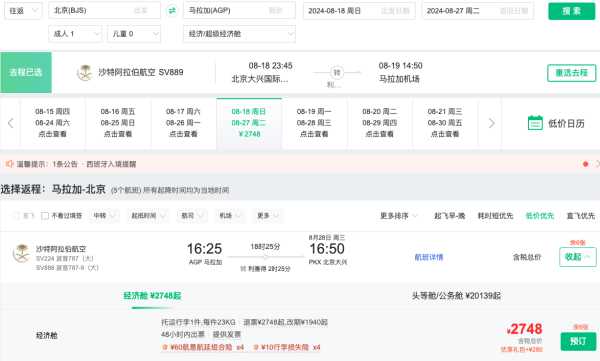Show next dates with right arrow
The image size is (600, 361).
click(491, 123)
